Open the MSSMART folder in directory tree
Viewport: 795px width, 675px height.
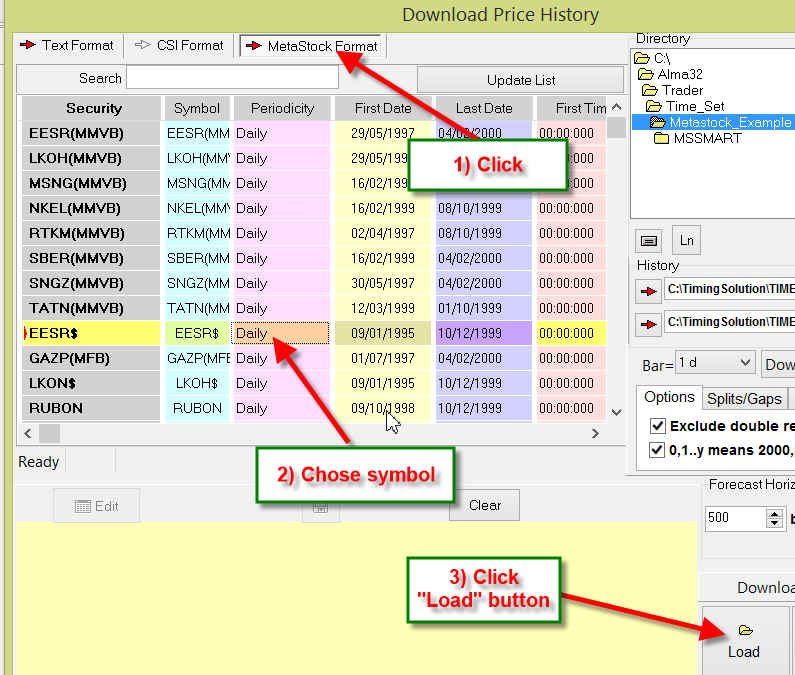pyautogui.click(x=706, y=138)
